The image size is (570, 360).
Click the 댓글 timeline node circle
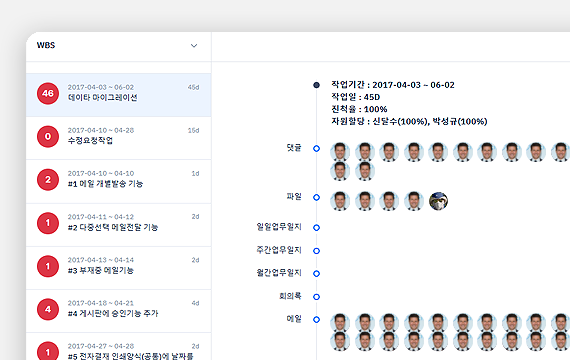[317, 148]
